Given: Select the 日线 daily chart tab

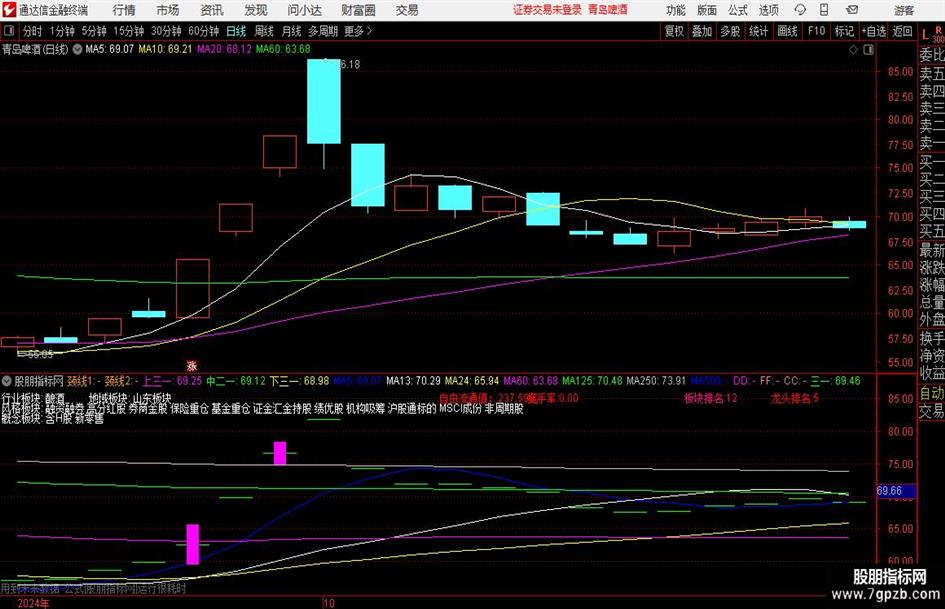Looking at the screenshot, I should 236,31.
